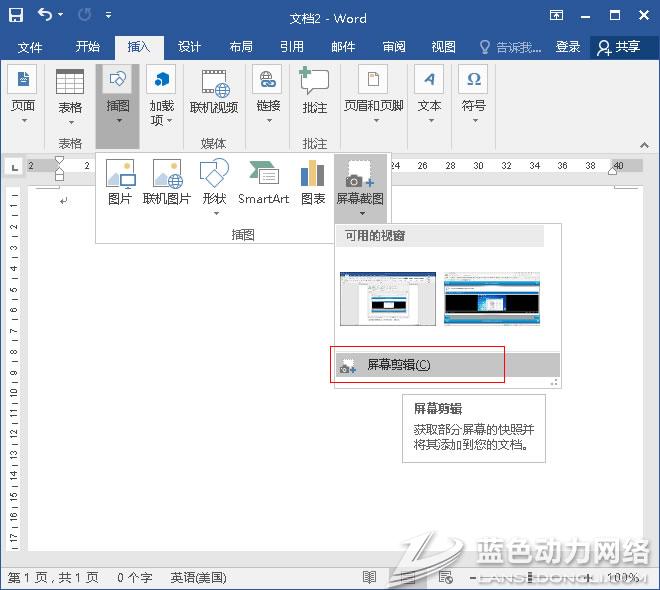
Task: Insert a chart with 图表 icon
Action: coord(313,182)
